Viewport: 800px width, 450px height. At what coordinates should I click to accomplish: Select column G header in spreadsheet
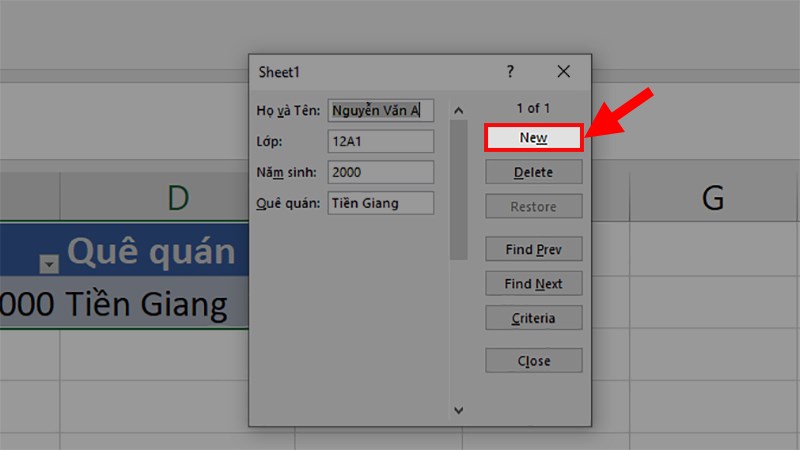712,197
